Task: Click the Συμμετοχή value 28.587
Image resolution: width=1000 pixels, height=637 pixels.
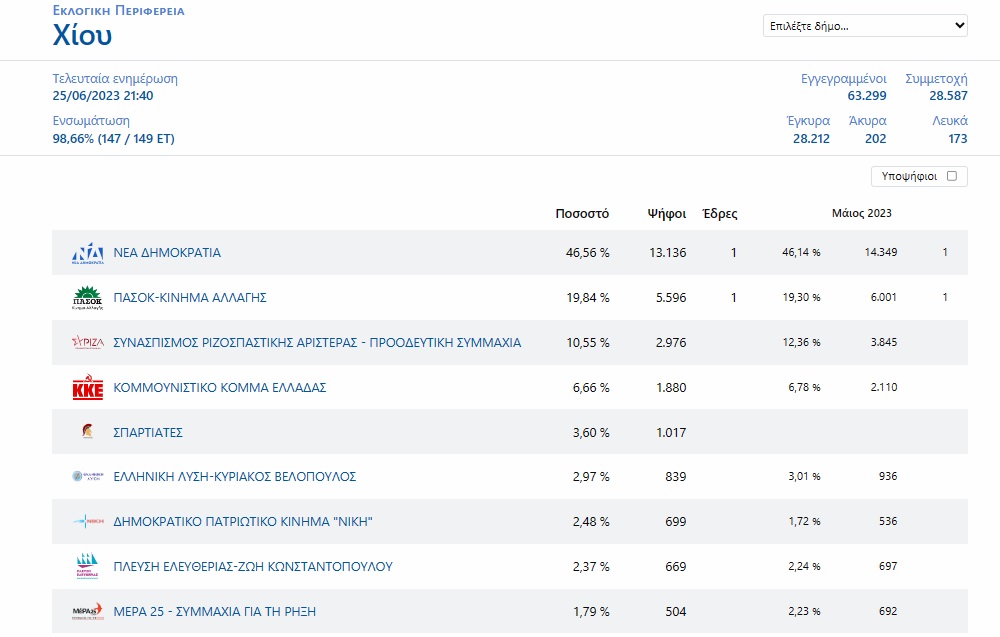Action: tap(948, 96)
